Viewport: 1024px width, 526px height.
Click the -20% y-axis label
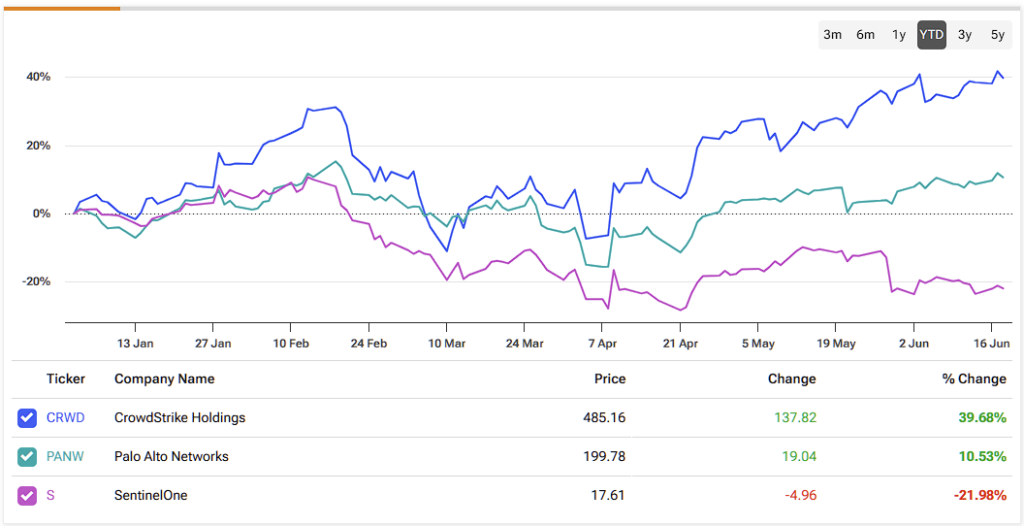tap(37, 282)
